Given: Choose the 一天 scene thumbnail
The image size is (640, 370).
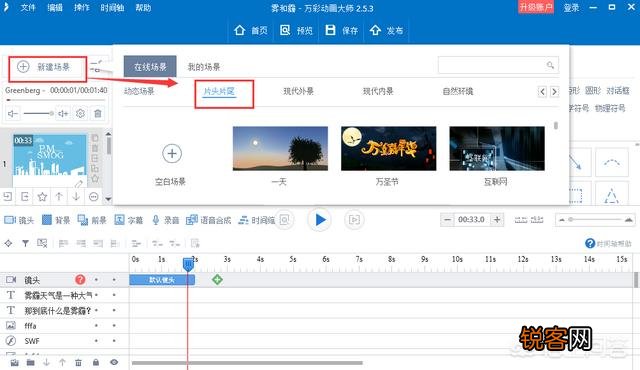Looking at the screenshot, I should point(280,148).
